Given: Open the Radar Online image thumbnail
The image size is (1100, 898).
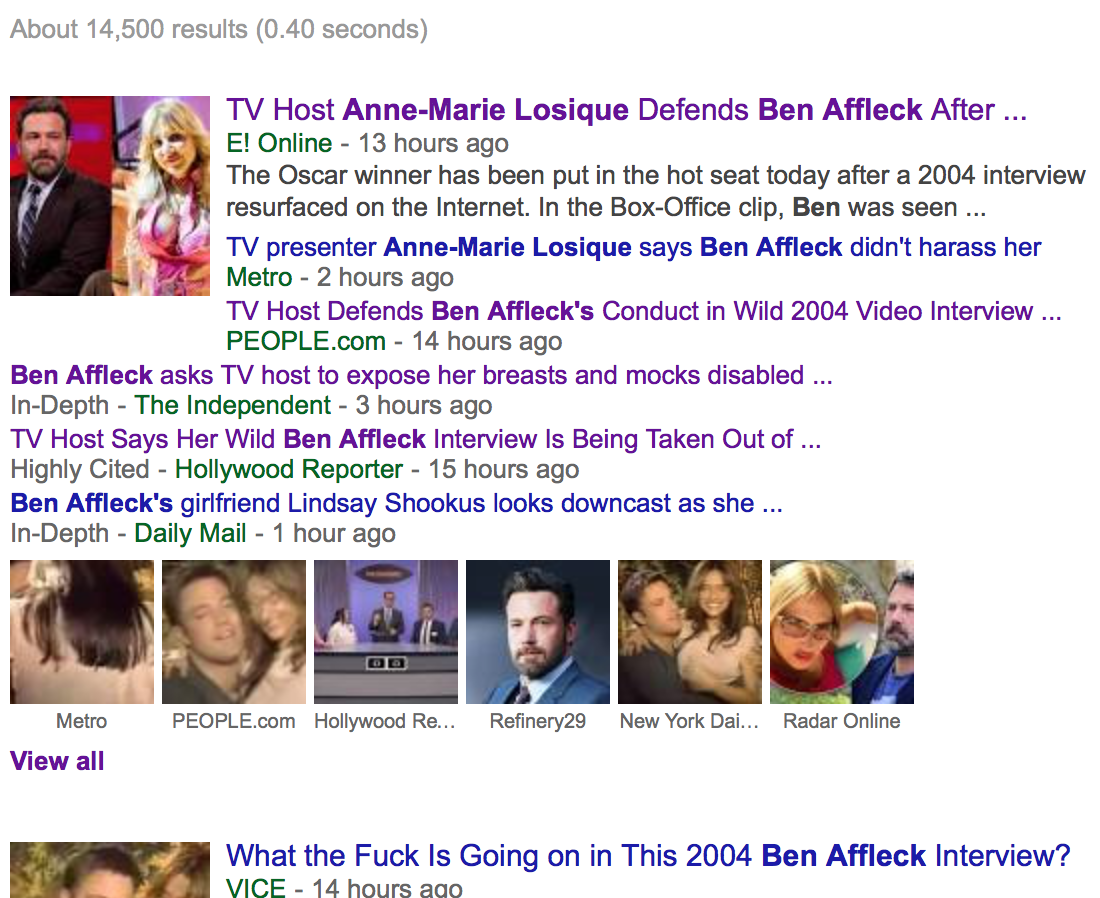Looking at the screenshot, I should [842, 631].
